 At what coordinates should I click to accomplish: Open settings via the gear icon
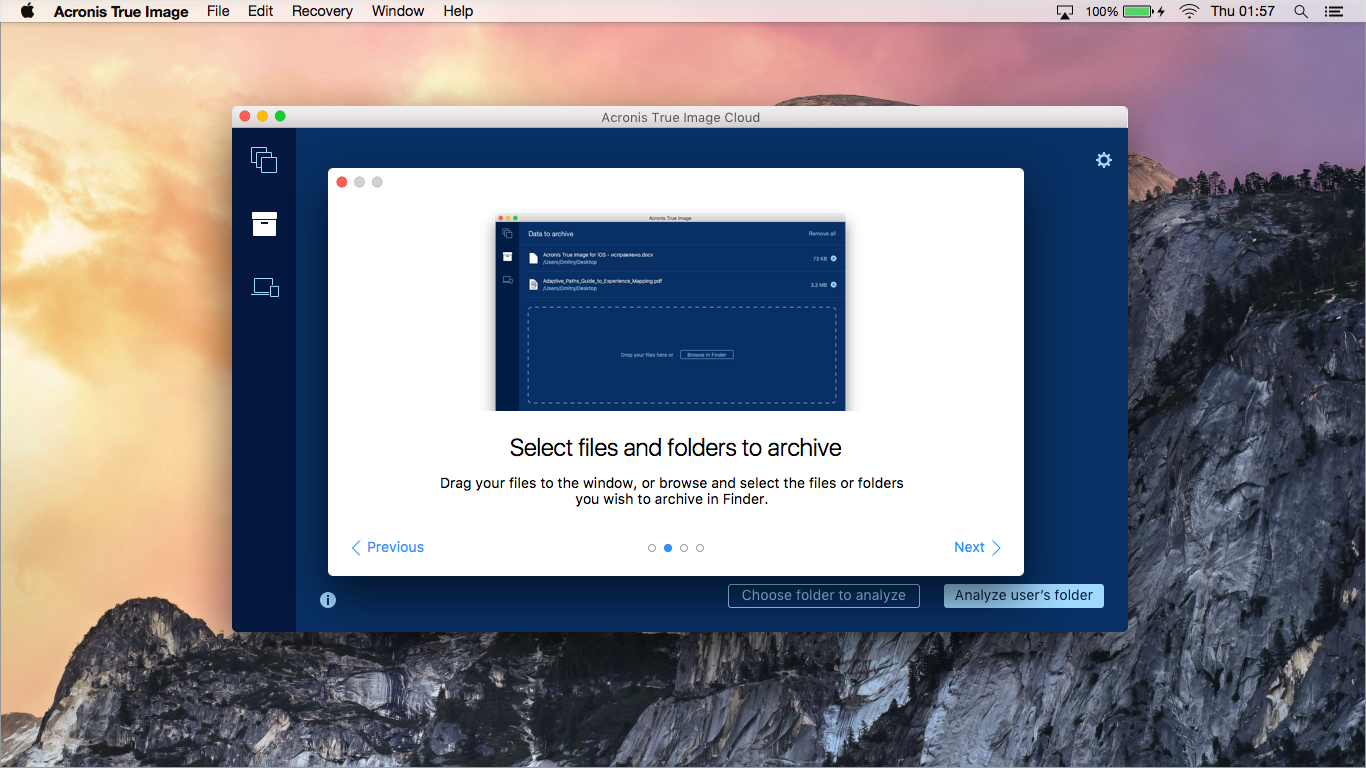(1104, 160)
